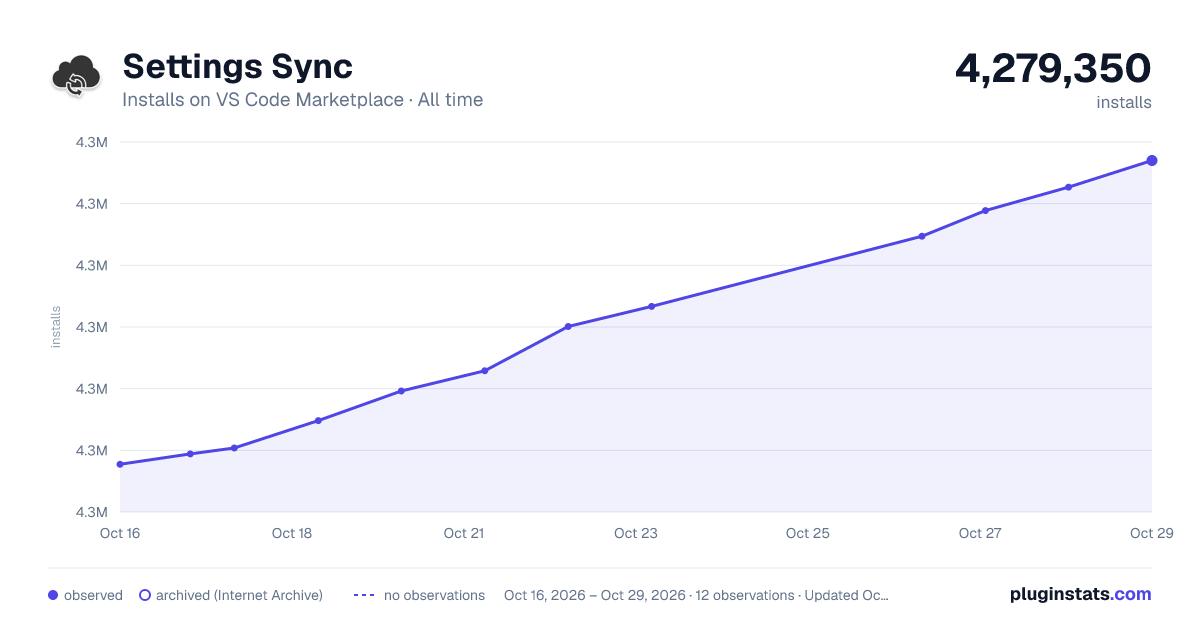Click the 4,279,350 installs total
1200x630 pixels.
[1053, 68]
